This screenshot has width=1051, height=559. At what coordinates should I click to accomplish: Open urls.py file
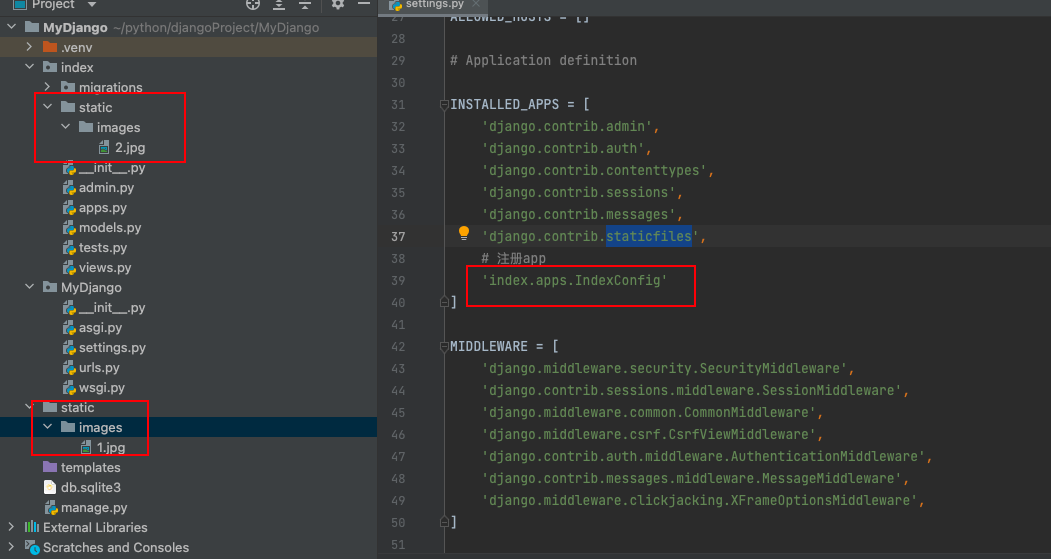point(99,367)
